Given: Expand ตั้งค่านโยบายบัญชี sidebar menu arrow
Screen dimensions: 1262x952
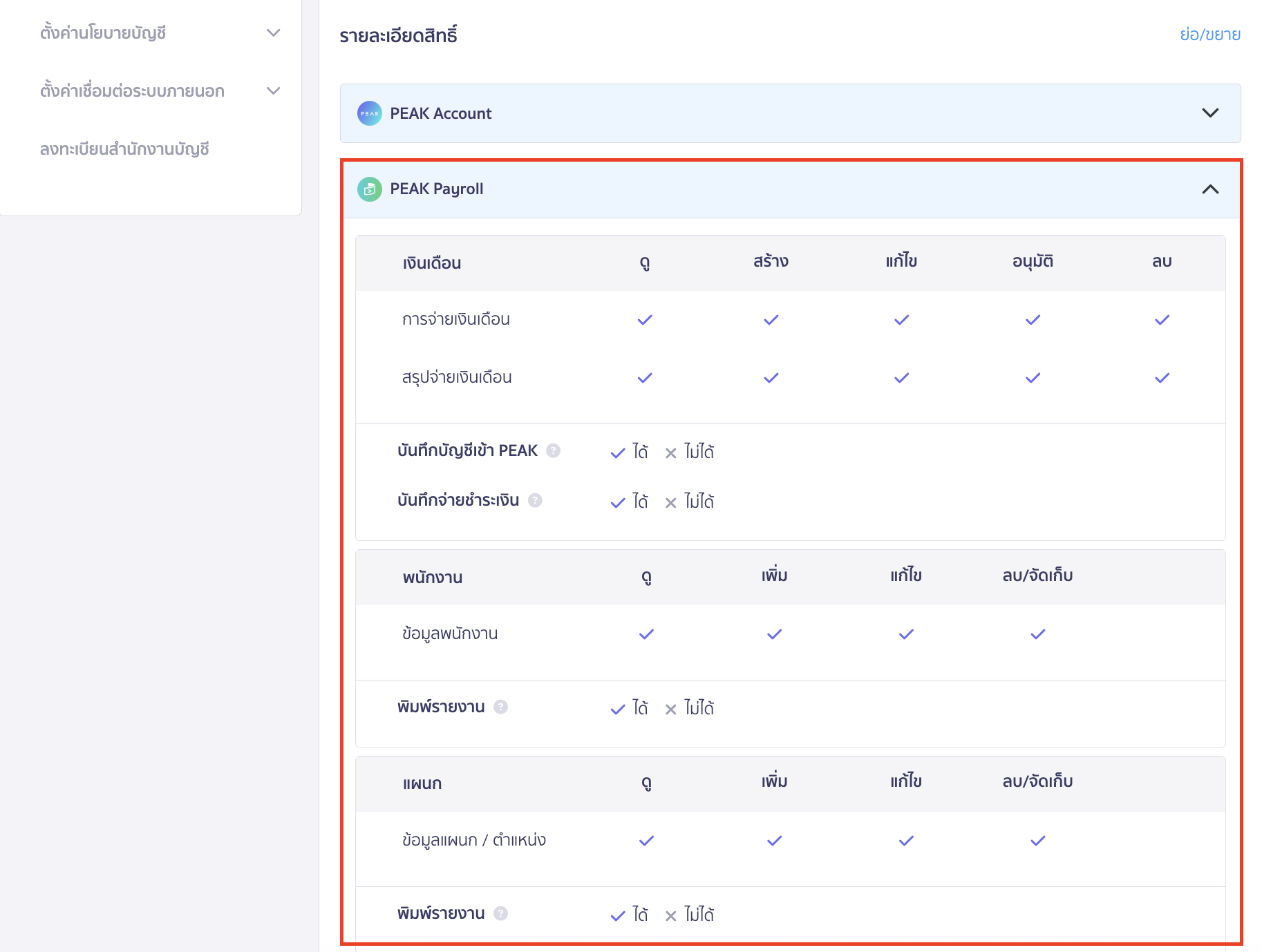Looking at the screenshot, I should [274, 32].
